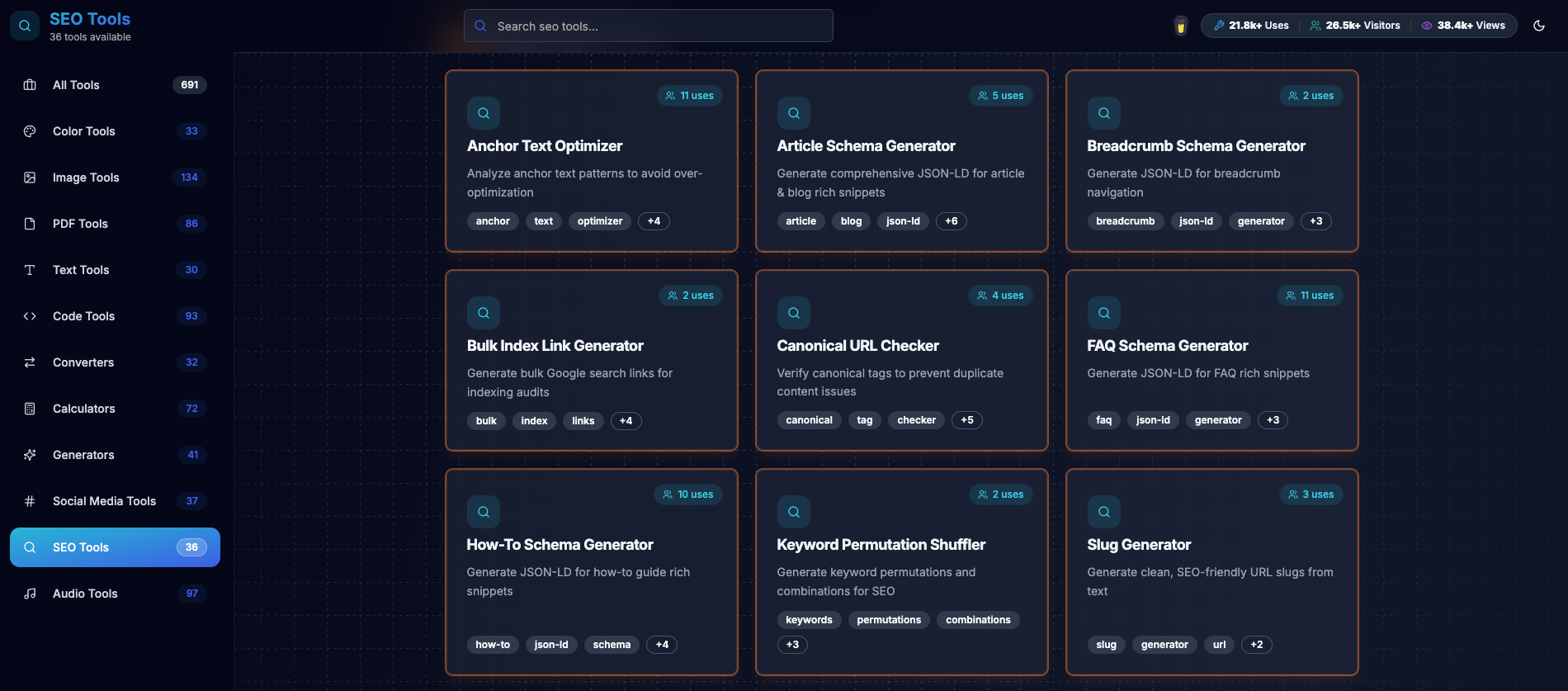The image size is (1568, 691).
Task: Select Social Media Tools in sidebar
Action: click(115, 501)
